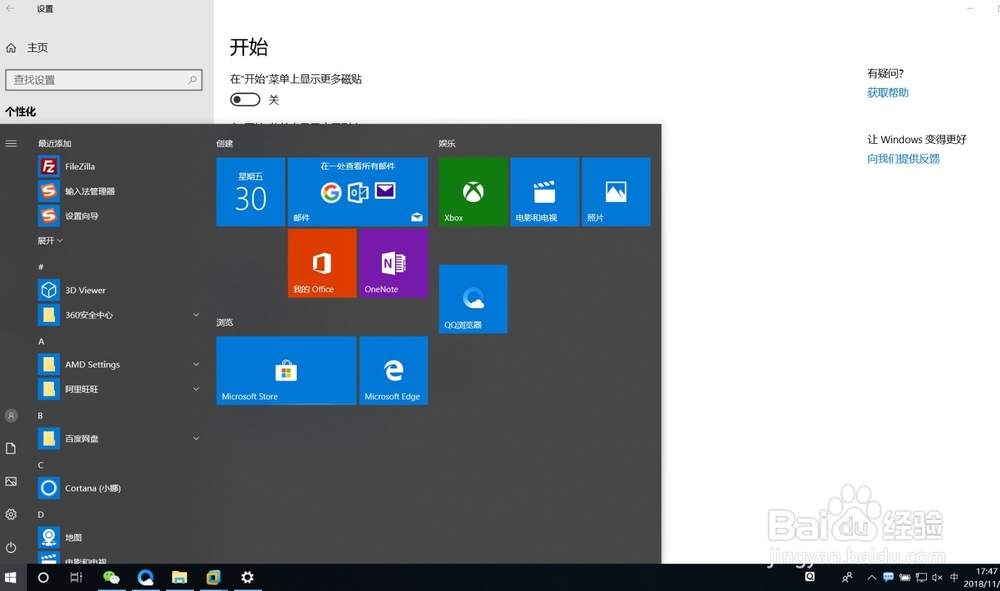1000x591 pixels.
Task: Click the 创建 tile group header
Action: click(x=224, y=143)
